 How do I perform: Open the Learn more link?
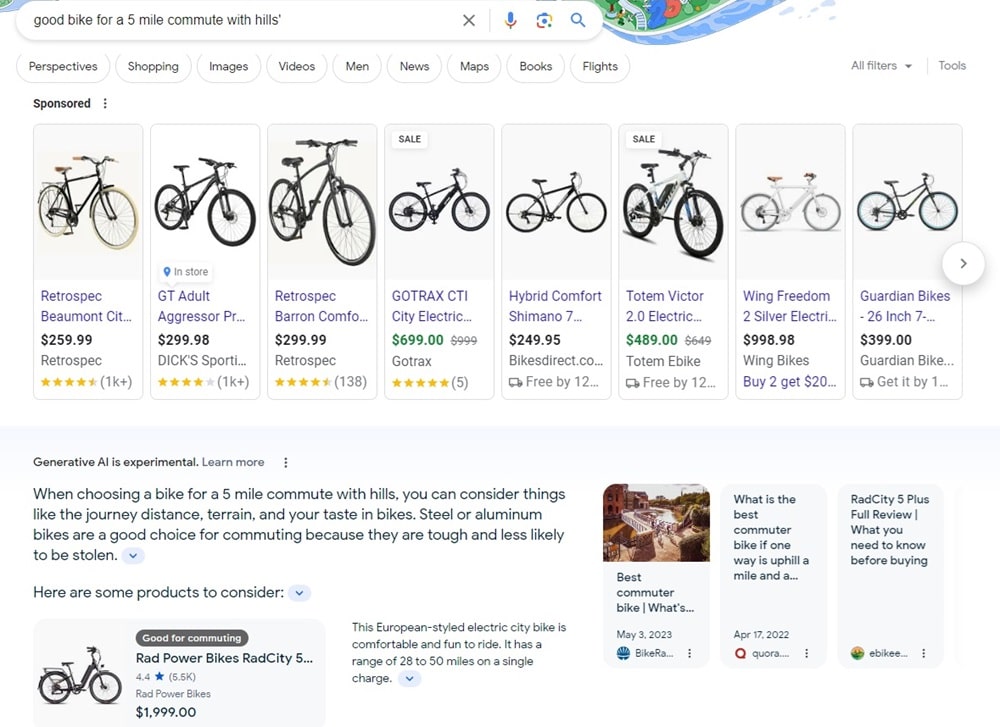[x=233, y=462]
